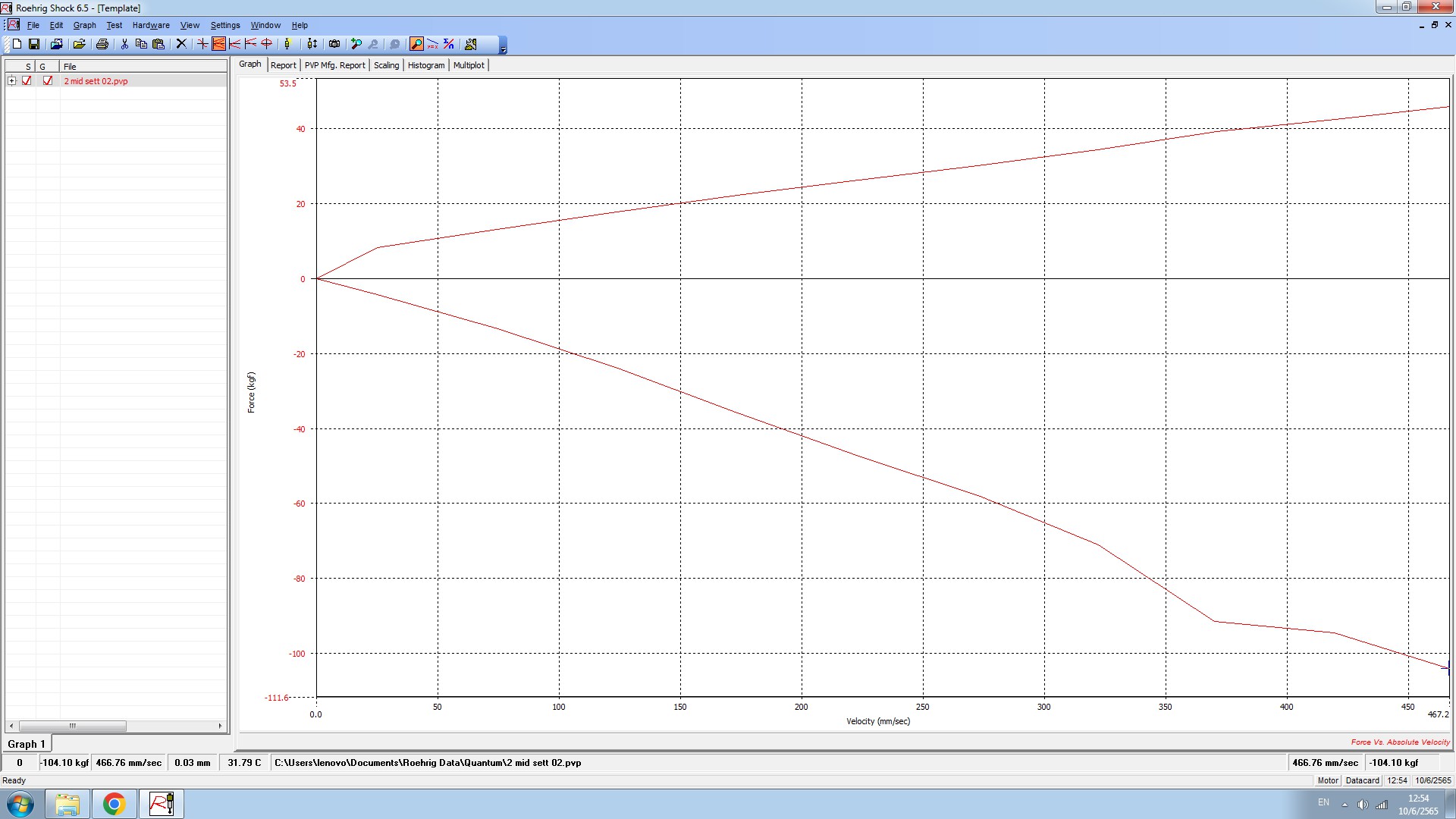Click the y=x equation icon
The width and height of the screenshot is (1456, 819).
(433, 44)
